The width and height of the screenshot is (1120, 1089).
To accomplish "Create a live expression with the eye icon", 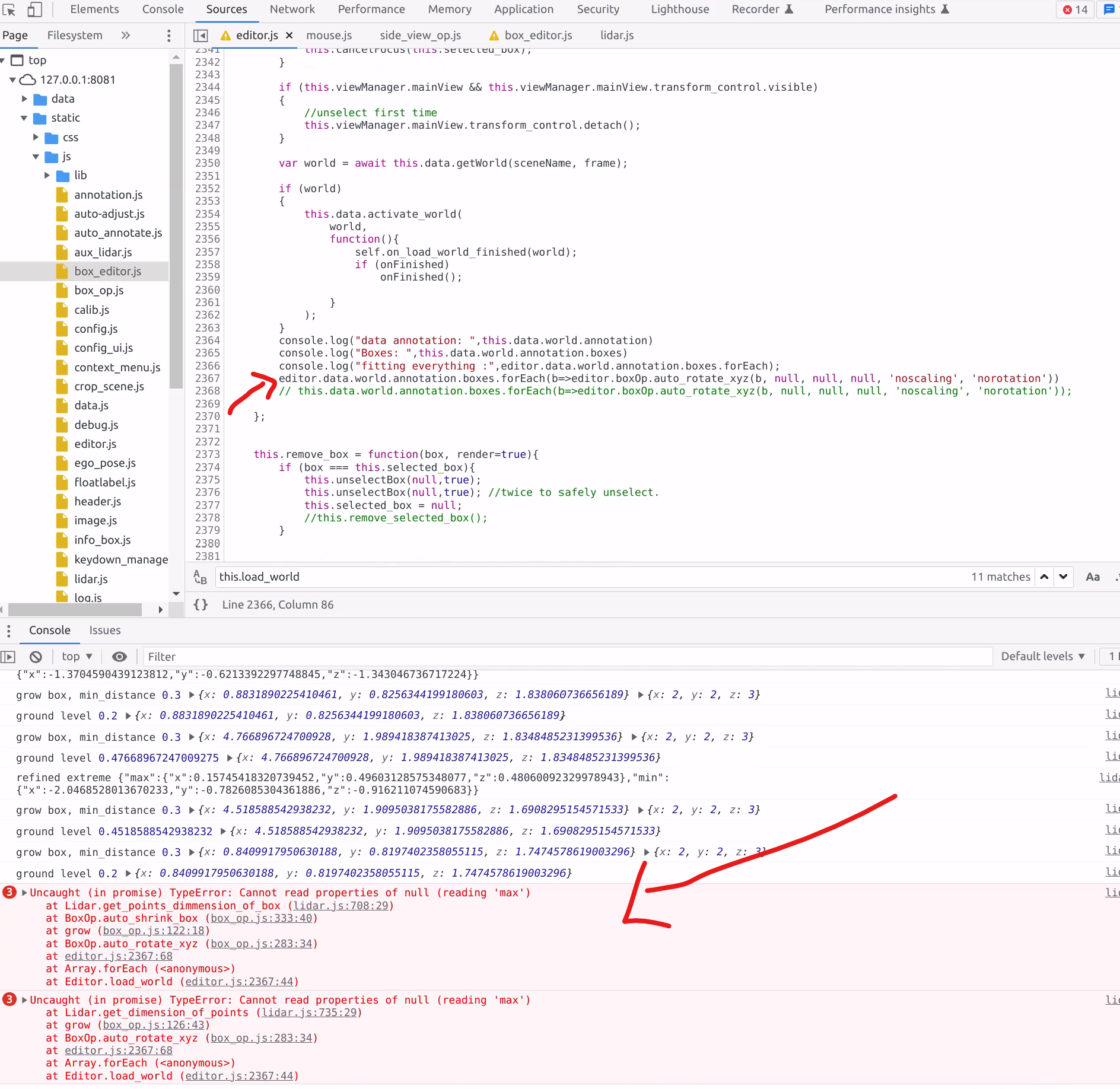I will coord(119,657).
